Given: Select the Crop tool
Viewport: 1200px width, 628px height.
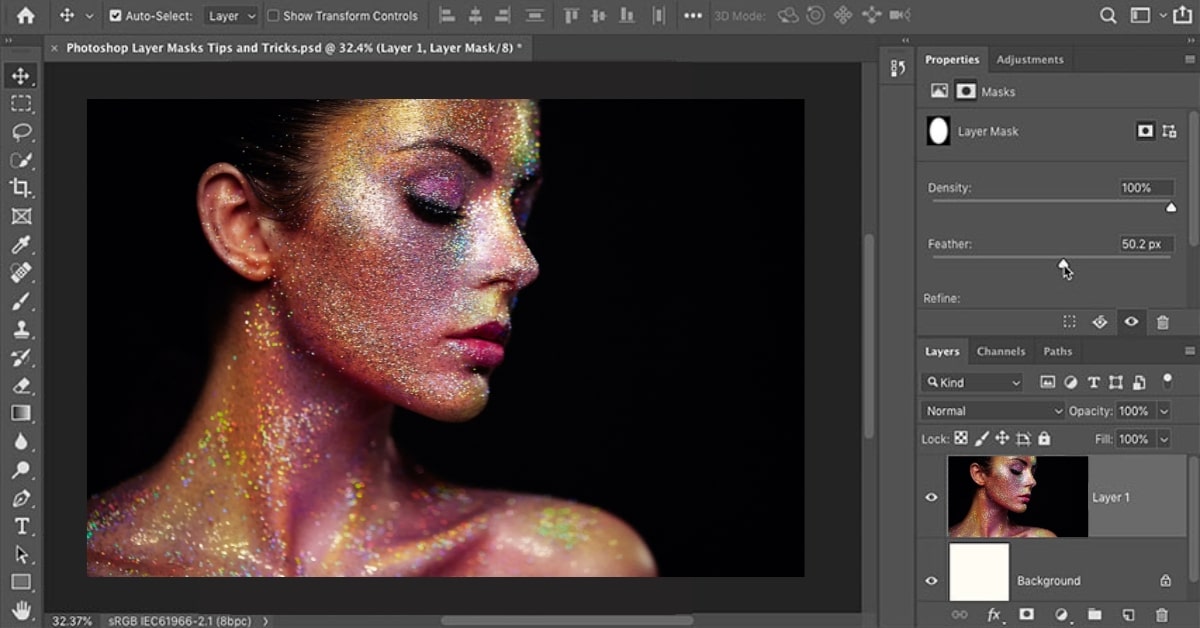Looking at the screenshot, I should pyautogui.click(x=21, y=187).
